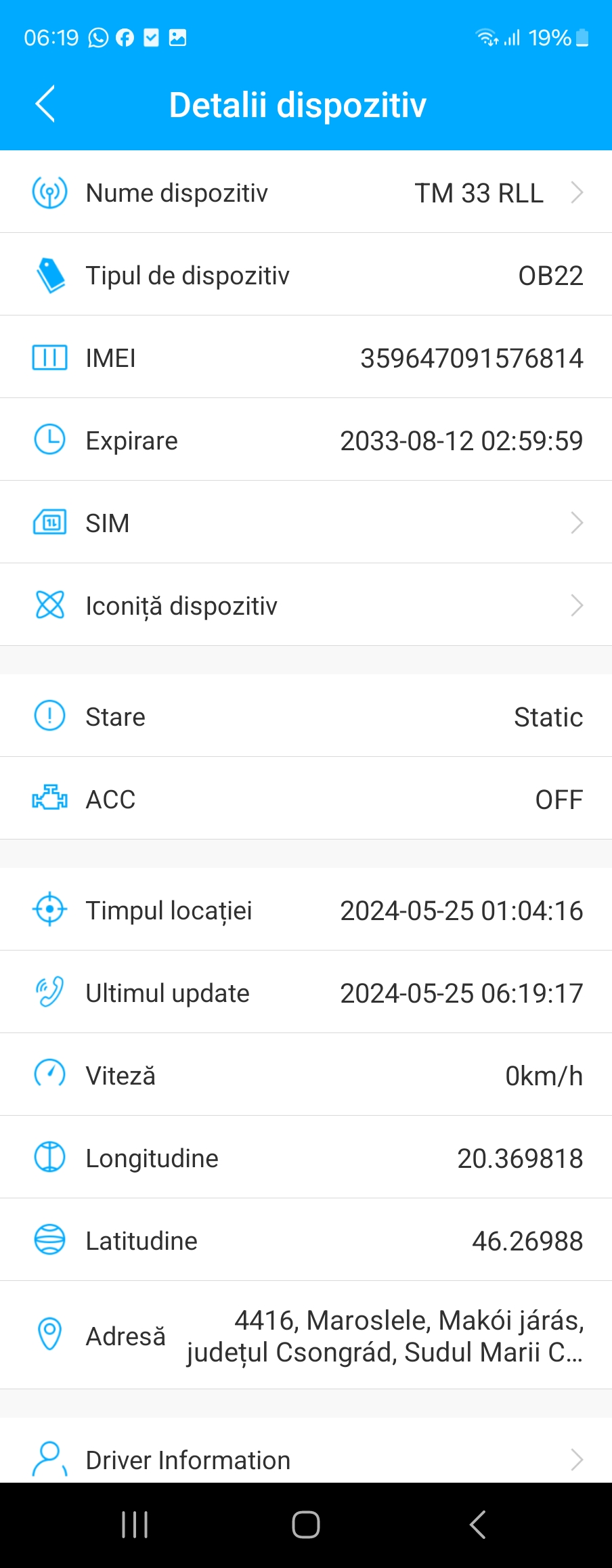Expand the SIM row chevron
Image resolution: width=612 pixels, height=1568 pixels.
pyautogui.click(x=577, y=523)
